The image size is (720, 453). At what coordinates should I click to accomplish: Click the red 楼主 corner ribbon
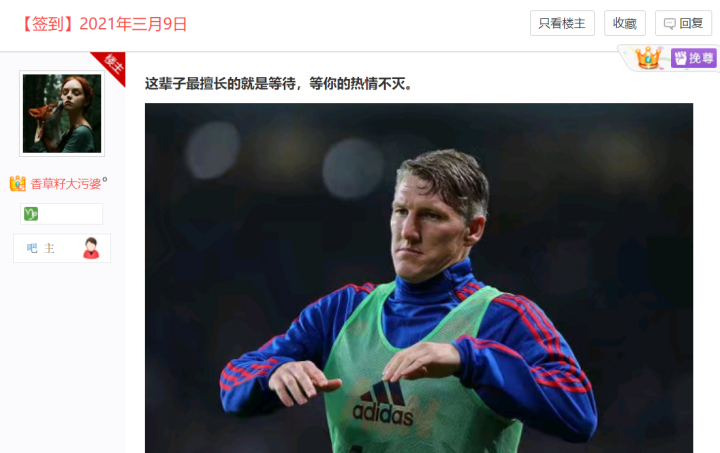point(110,66)
